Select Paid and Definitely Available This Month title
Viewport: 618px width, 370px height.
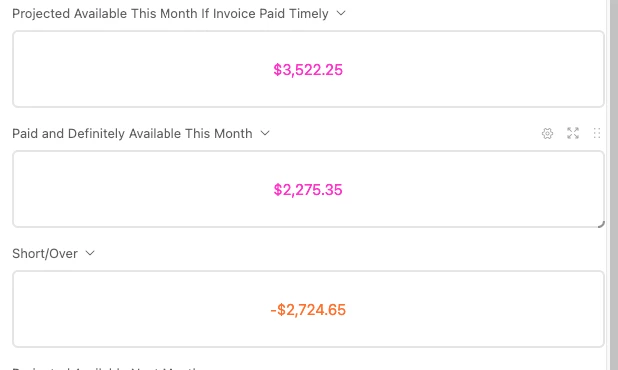point(132,134)
